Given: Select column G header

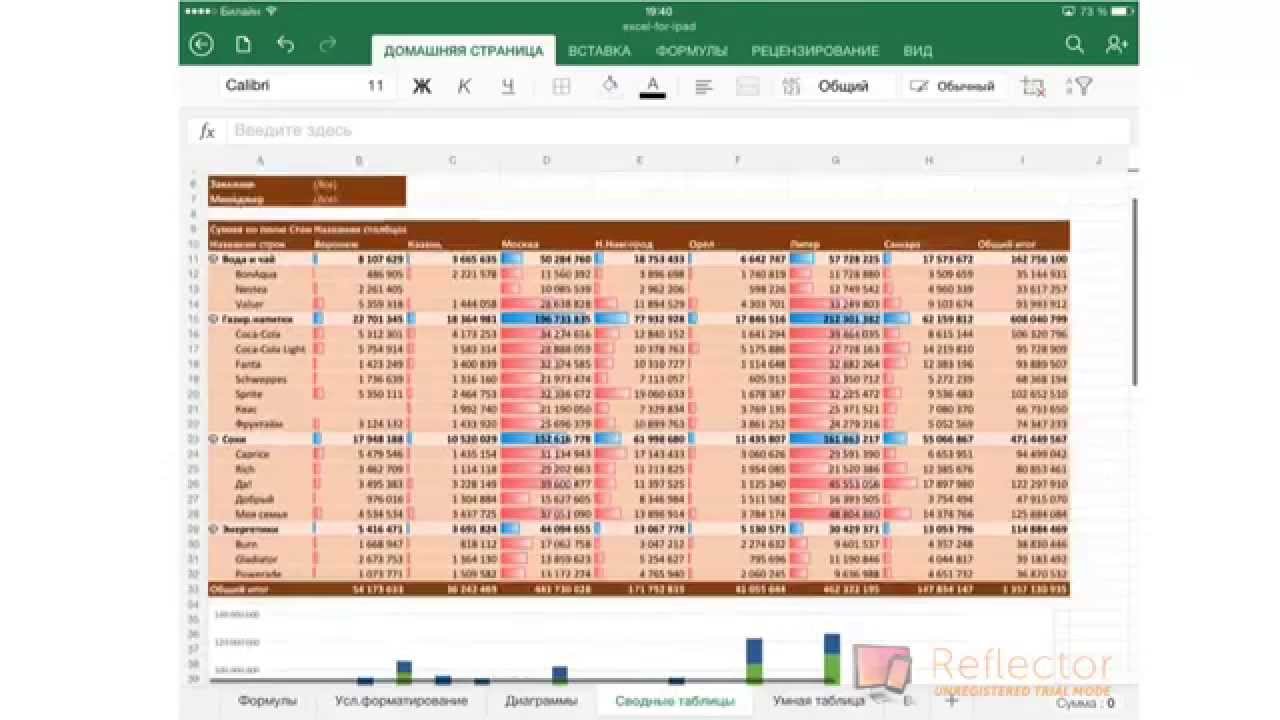Looking at the screenshot, I should pos(836,160).
